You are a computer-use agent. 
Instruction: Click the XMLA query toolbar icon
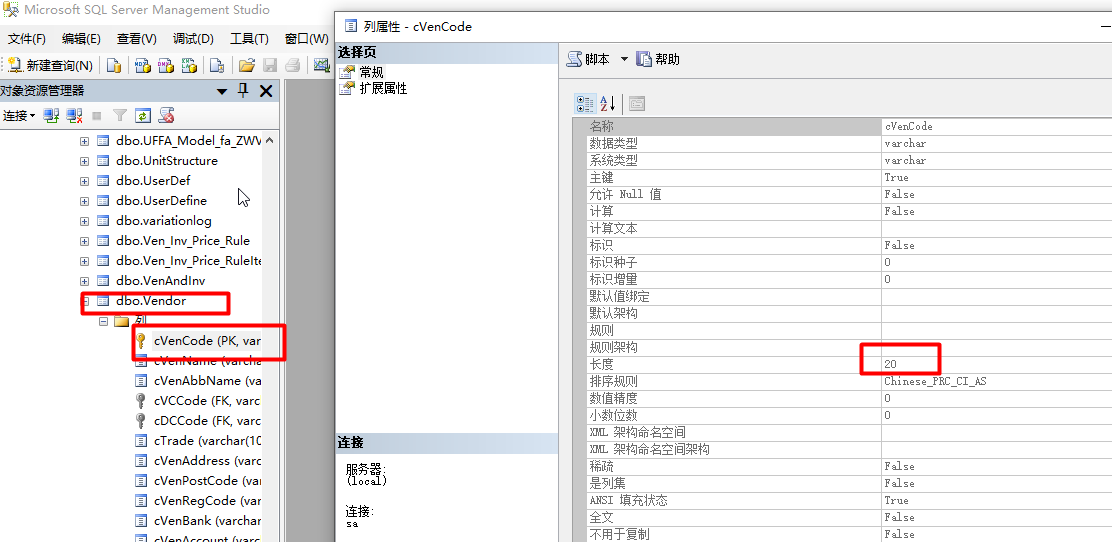coord(189,65)
